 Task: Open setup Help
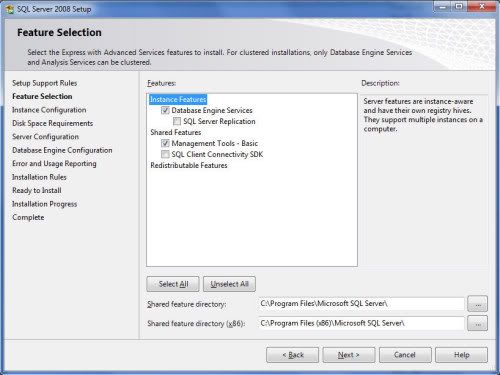(x=461, y=355)
